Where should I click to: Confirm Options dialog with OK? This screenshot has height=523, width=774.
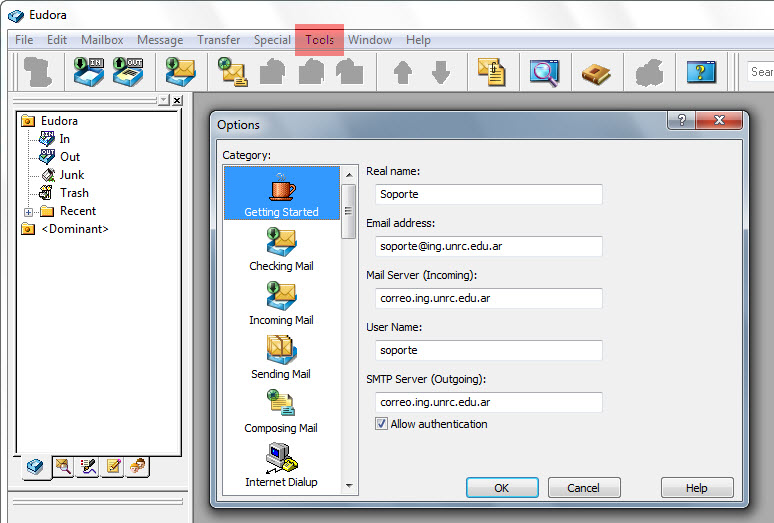[502, 488]
